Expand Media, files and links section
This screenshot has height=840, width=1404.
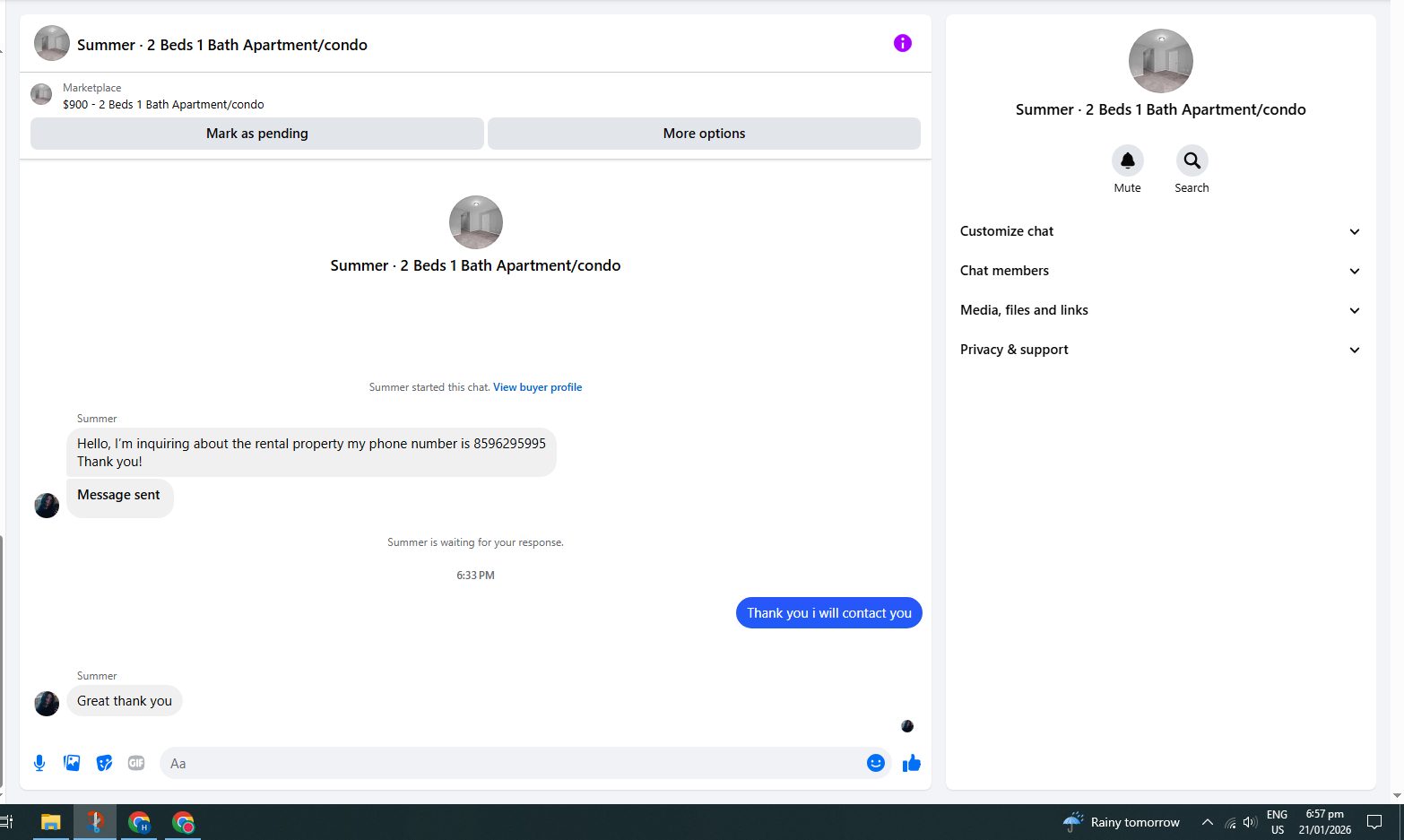(1160, 310)
